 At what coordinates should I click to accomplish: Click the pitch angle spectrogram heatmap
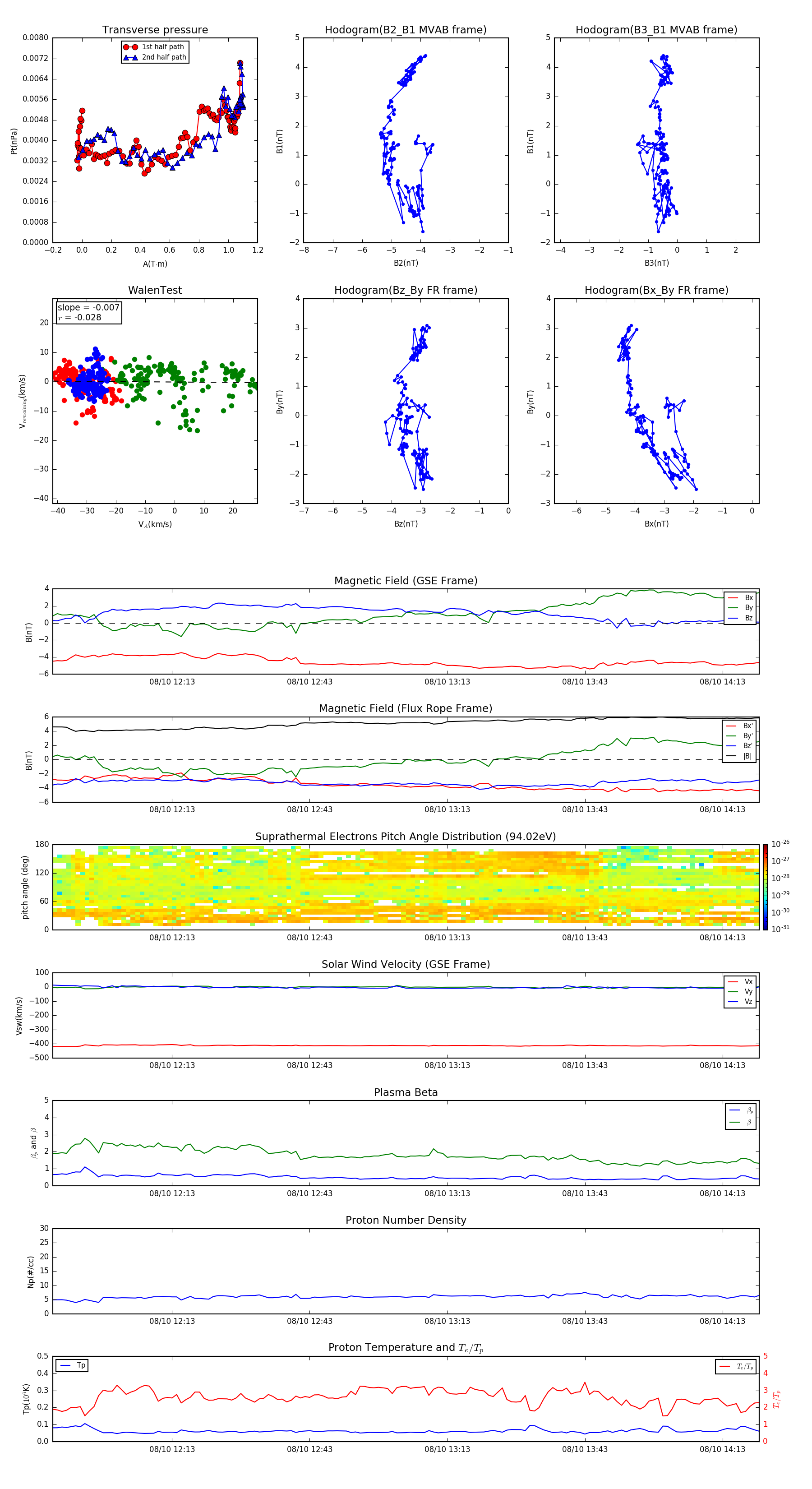point(406,887)
